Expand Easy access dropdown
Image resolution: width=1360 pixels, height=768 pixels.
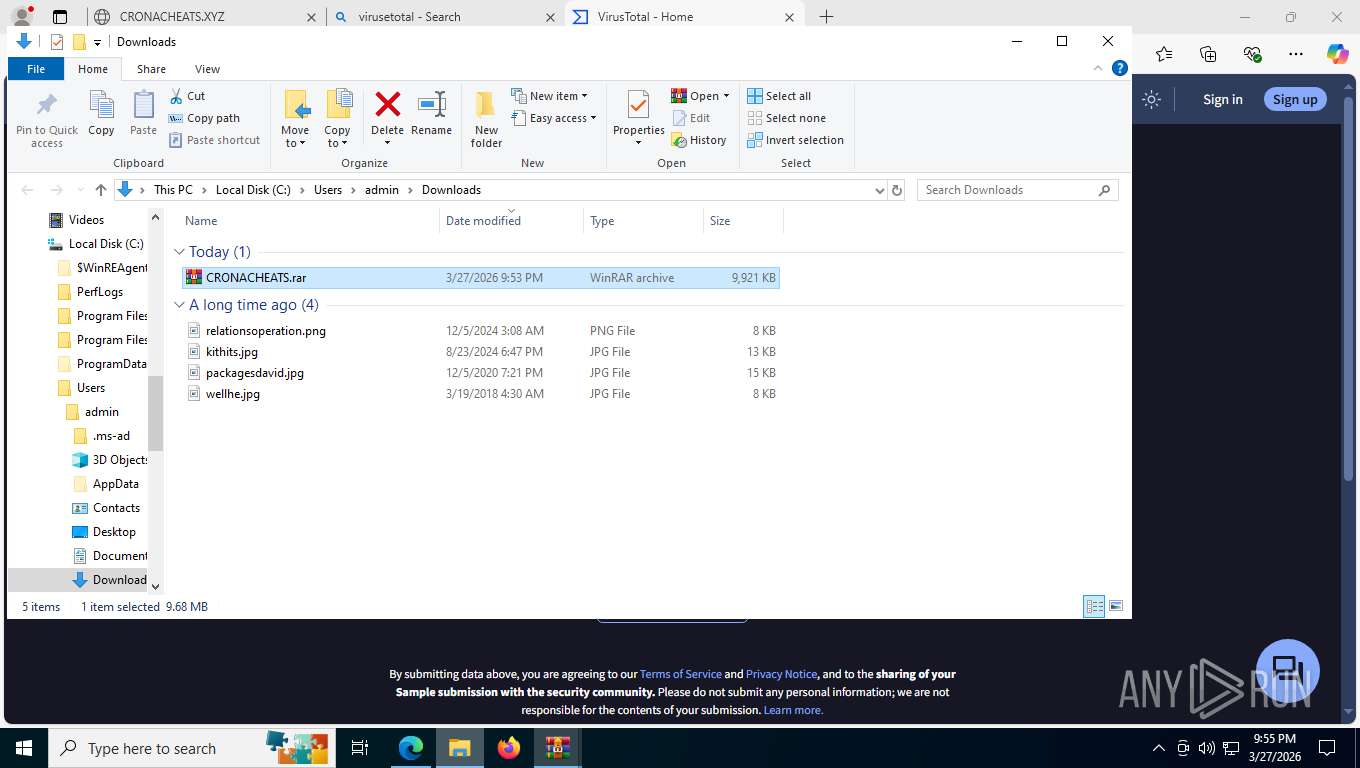point(553,118)
